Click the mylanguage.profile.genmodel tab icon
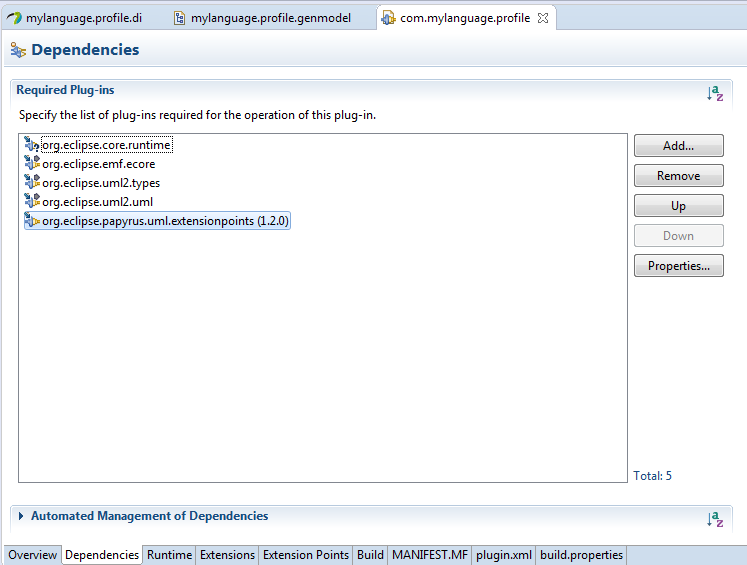 click(x=179, y=18)
